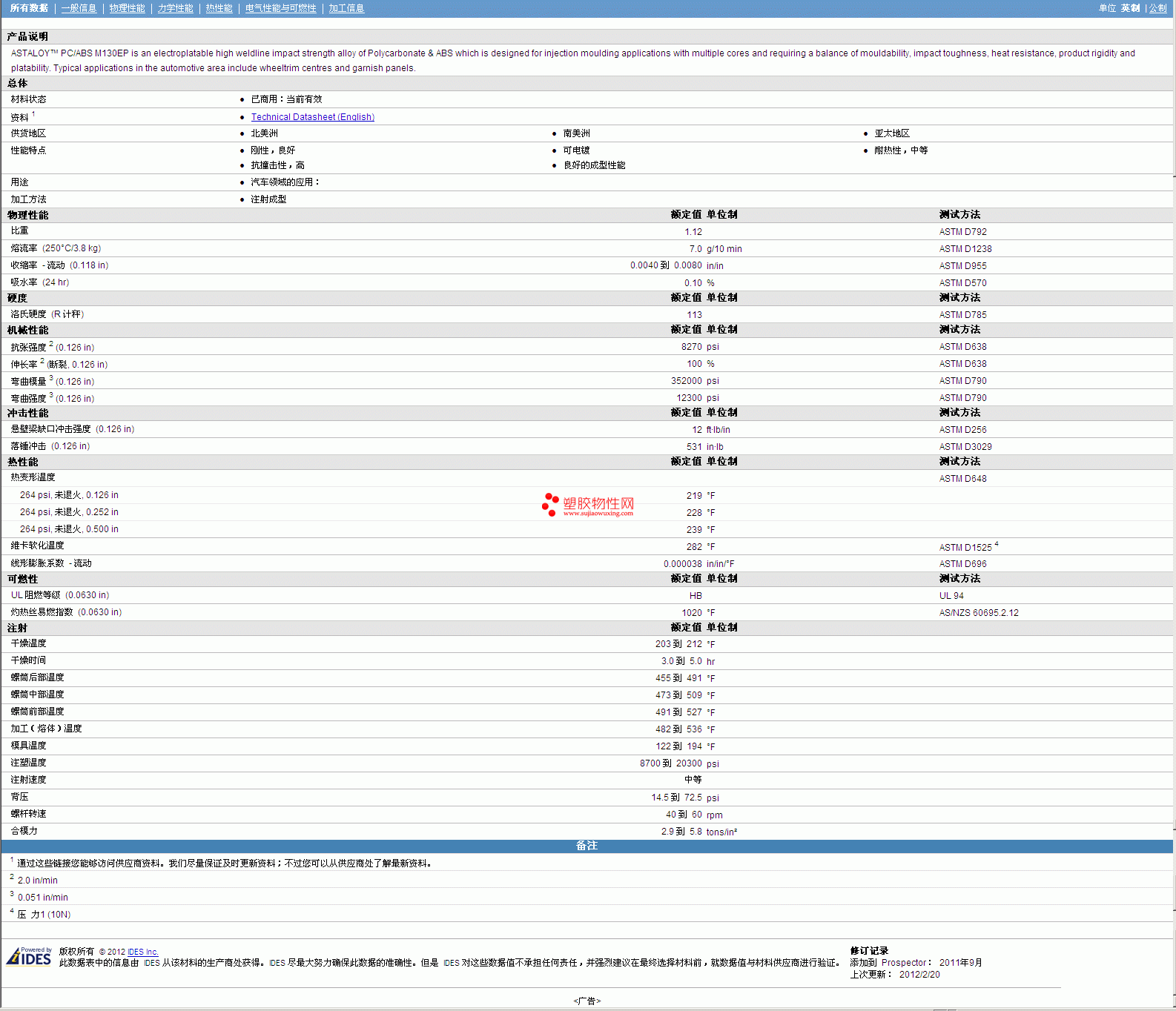This screenshot has height=1011, width=1176.
Task: Click the Powered by IDES logo
Action: point(30,957)
